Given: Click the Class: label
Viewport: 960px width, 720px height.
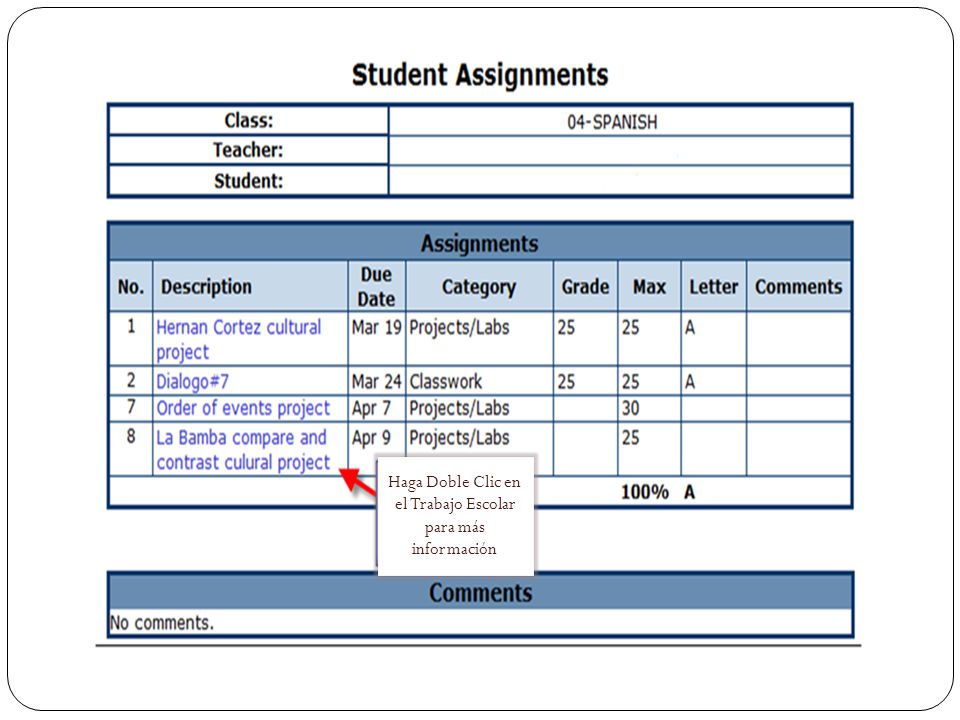Looking at the screenshot, I should (249, 120).
